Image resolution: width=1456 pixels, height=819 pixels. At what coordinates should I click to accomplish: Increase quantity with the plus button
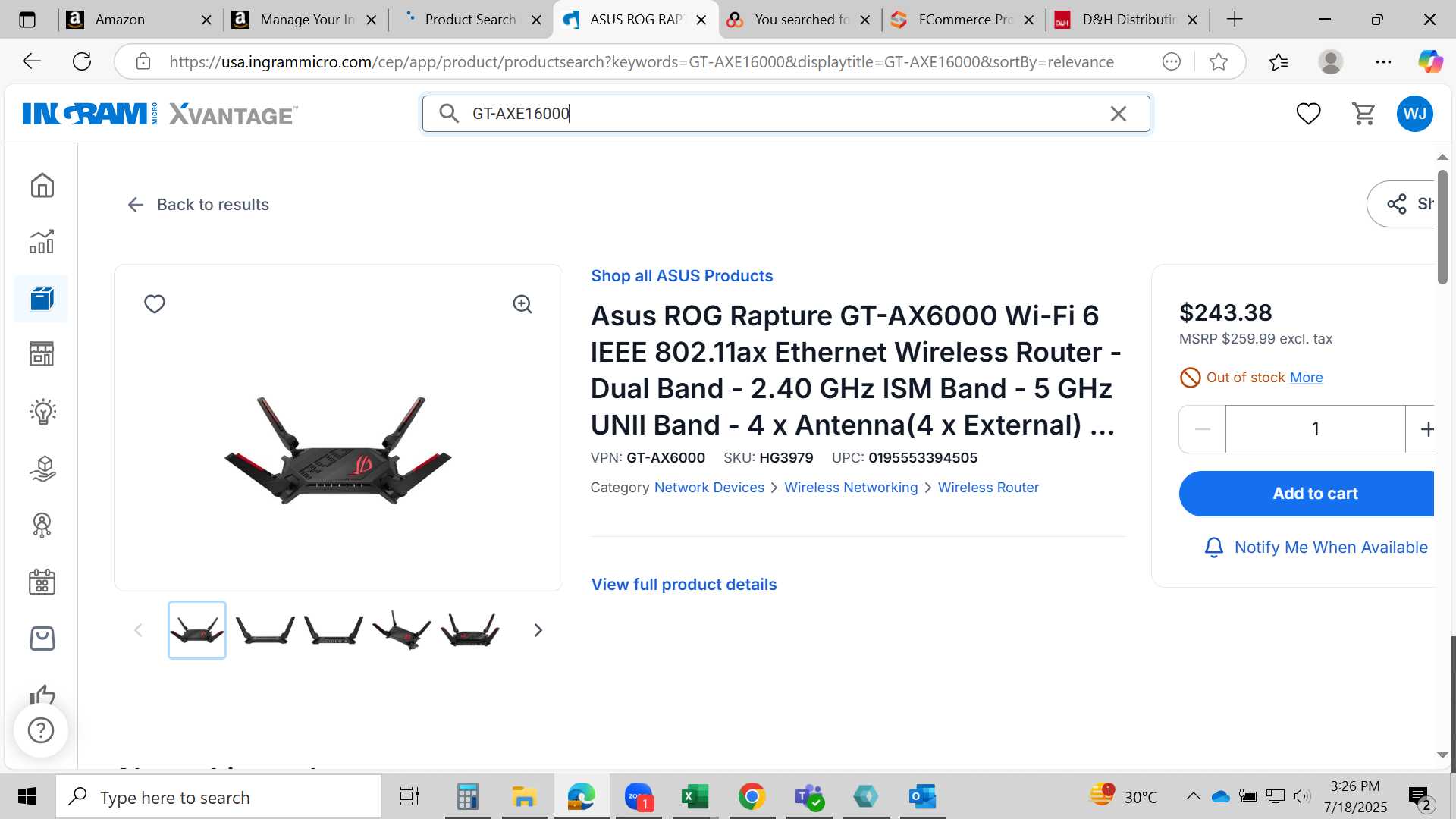click(x=1426, y=429)
